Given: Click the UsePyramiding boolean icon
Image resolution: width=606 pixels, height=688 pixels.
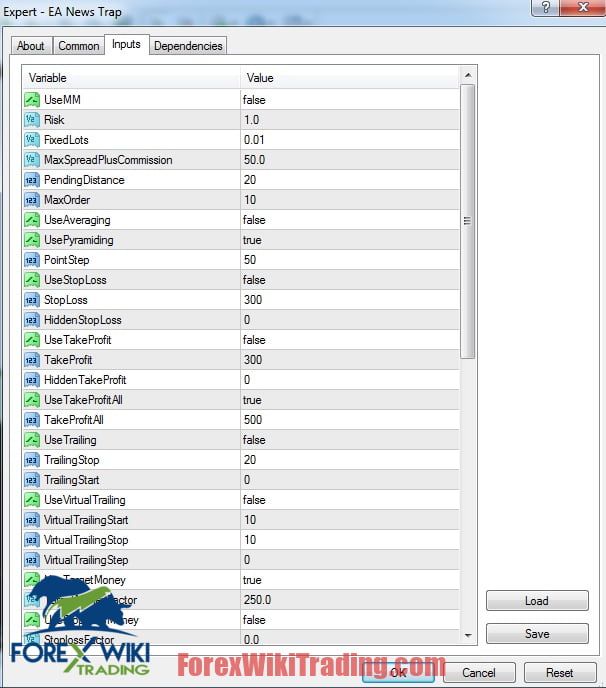Looking at the screenshot, I should pos(32,240).
